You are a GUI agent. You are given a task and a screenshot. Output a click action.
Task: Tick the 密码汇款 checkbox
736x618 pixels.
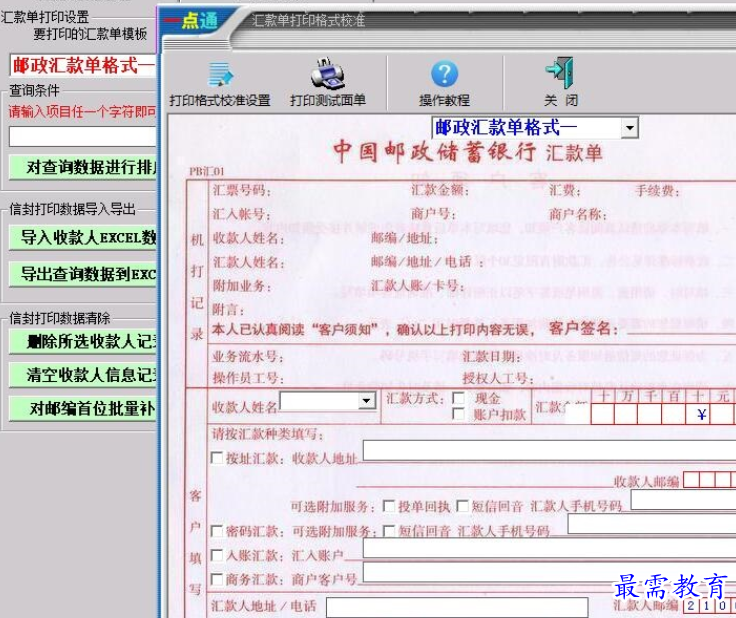pos(217,531)
